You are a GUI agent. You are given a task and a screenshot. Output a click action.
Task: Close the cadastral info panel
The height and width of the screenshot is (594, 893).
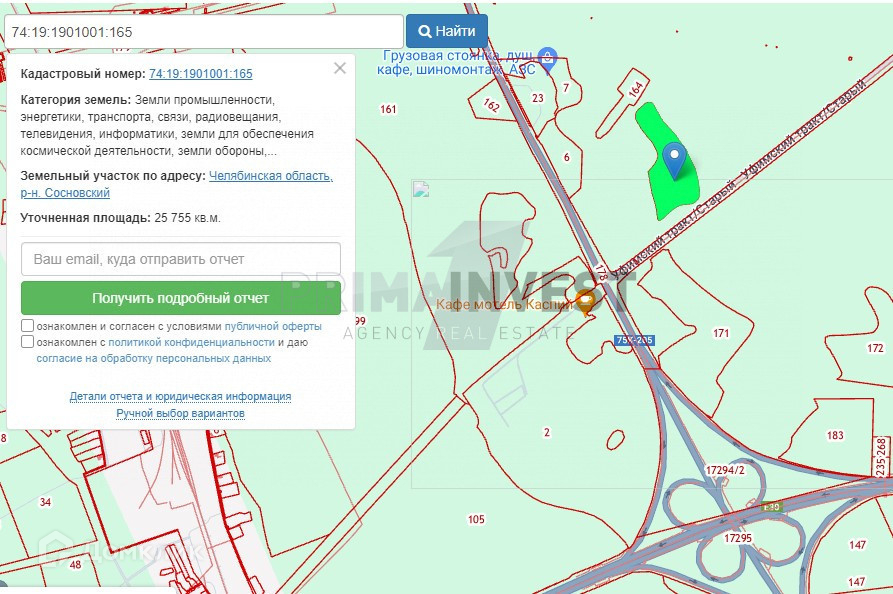point(340,68)
